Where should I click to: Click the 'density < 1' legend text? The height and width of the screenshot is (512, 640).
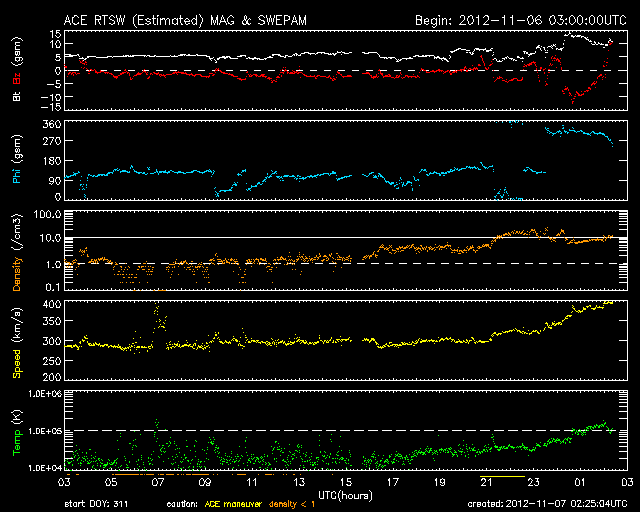point(292,504)
